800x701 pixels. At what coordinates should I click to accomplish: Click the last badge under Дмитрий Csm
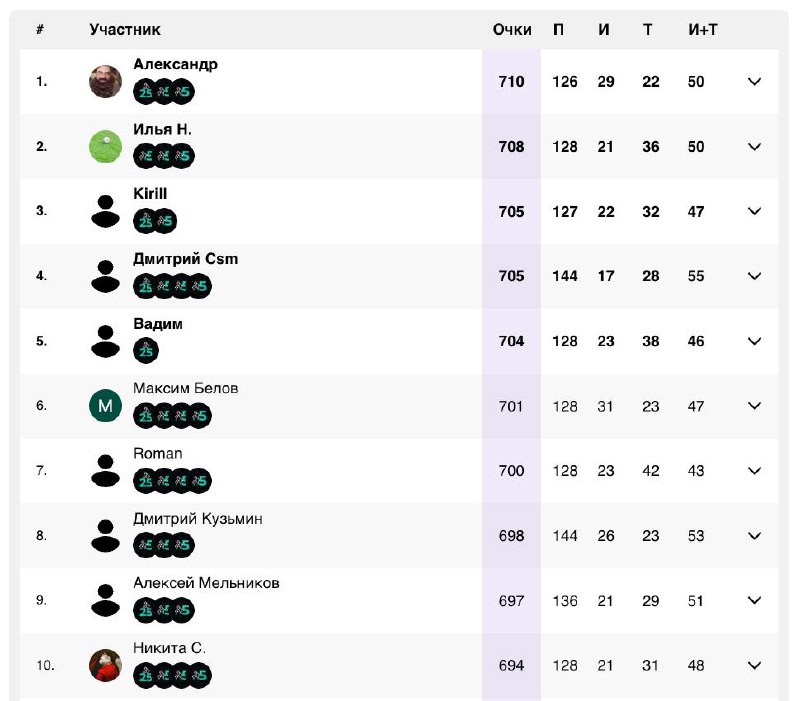tap(199, 286)
